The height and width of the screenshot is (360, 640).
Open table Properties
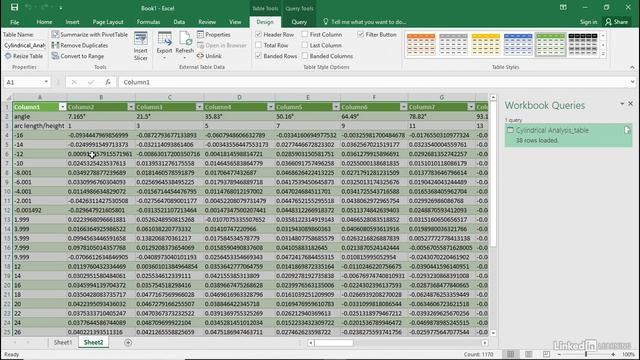pos(214,35)
